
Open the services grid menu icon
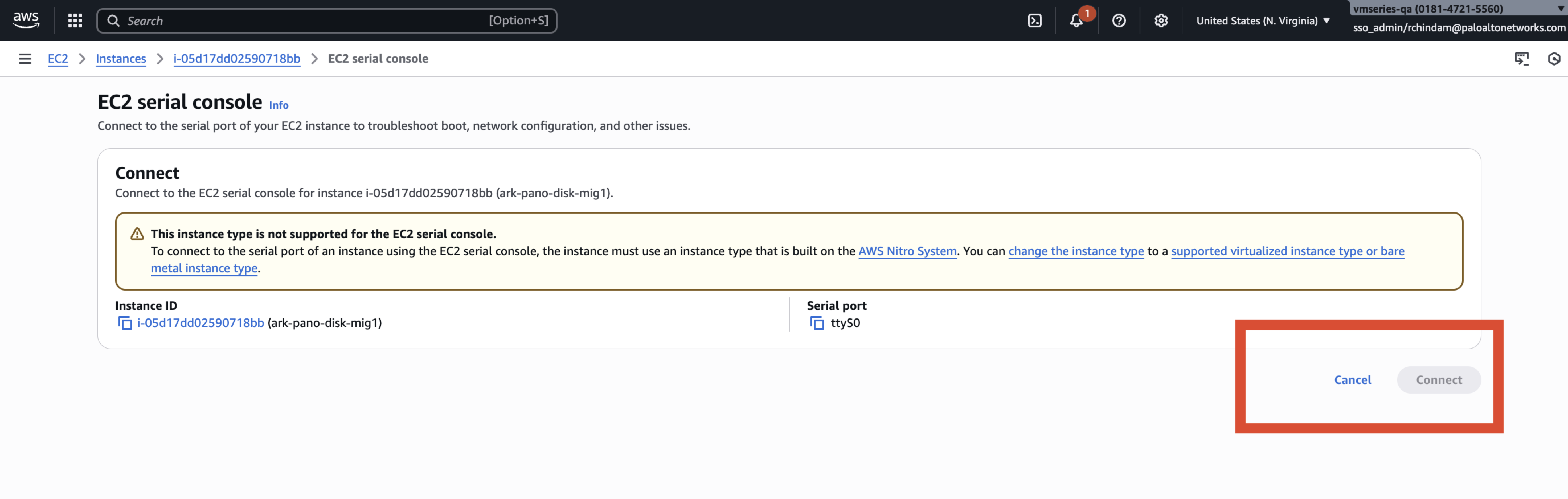pyautogui.click(x=75, y=21)
